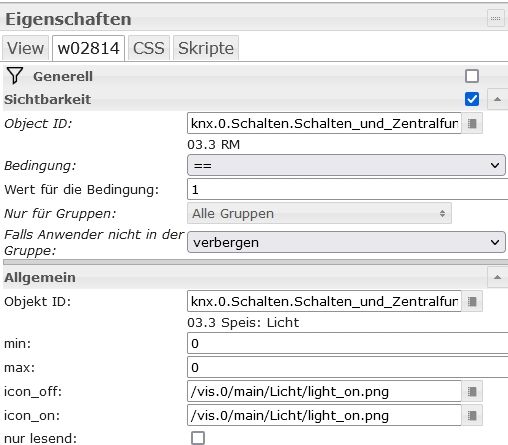
Task: Open object browser for Sichtbarkeit Object ID
Action: pos(472,124)
